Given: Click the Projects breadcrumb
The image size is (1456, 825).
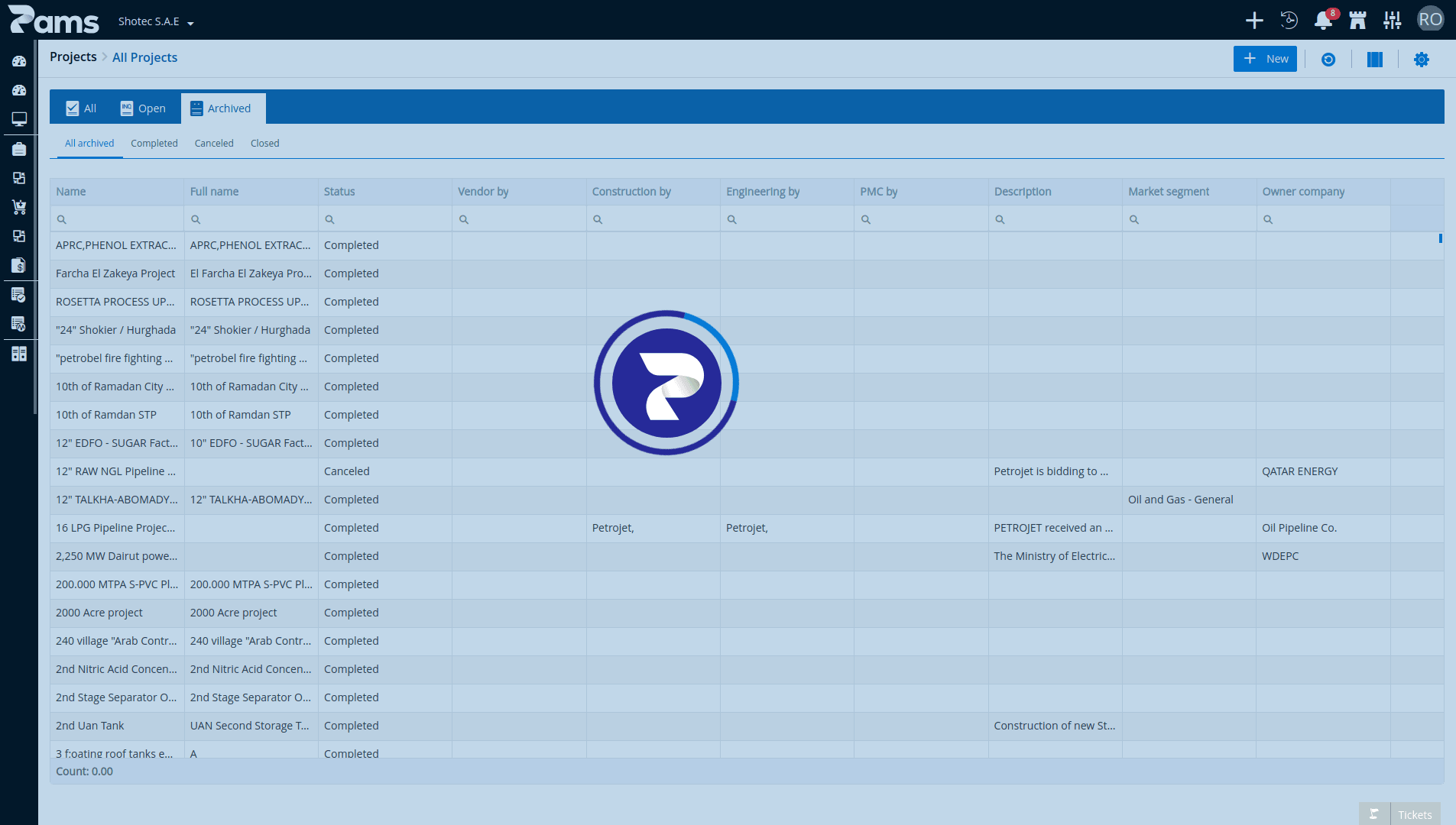Looking at the screenshot, I should (73, 57).
